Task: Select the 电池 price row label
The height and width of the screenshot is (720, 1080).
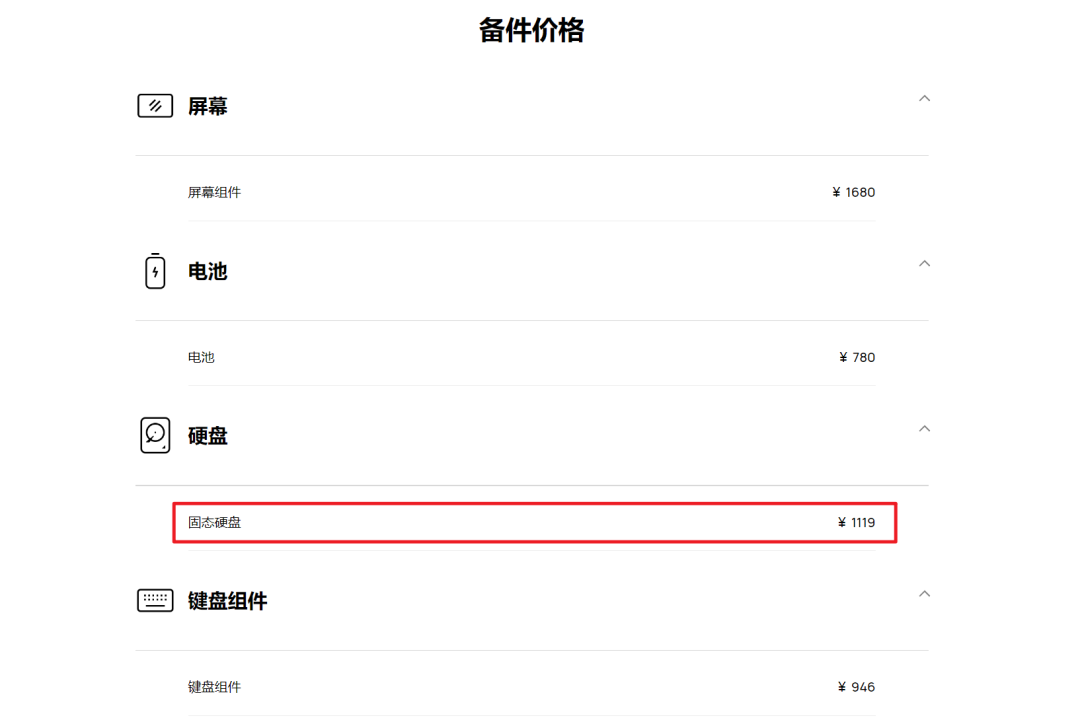Action: tap(201, 357)
